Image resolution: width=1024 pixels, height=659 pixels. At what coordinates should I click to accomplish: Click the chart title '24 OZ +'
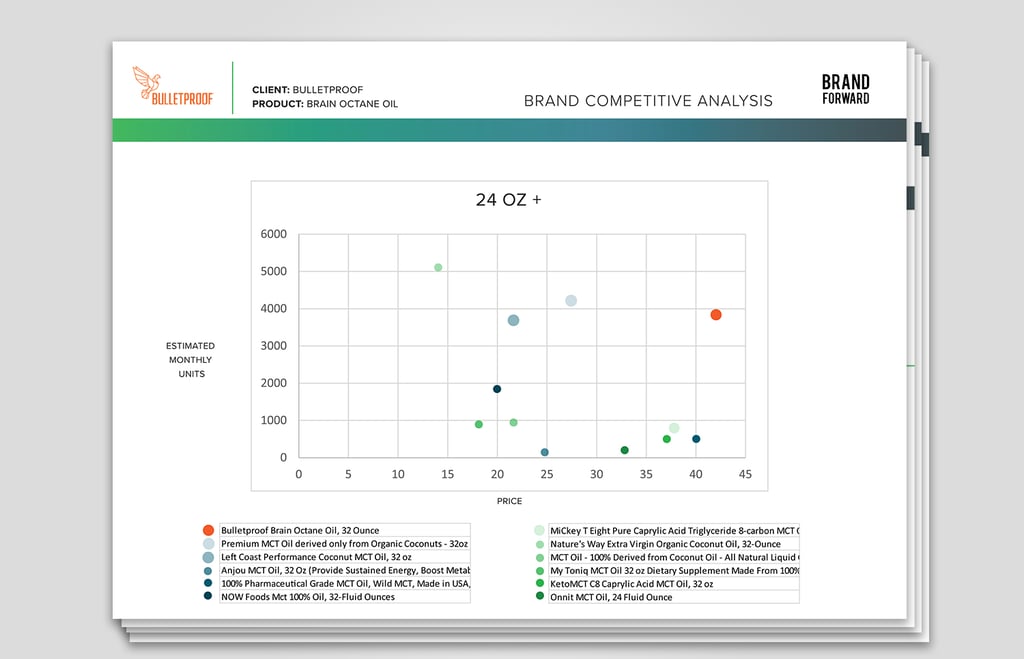[508, 200]
